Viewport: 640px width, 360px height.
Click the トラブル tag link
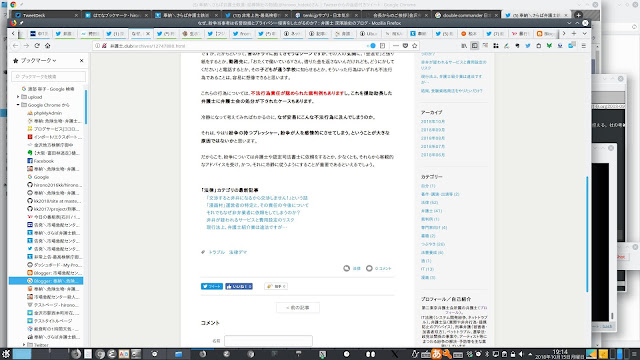(217, 252)
